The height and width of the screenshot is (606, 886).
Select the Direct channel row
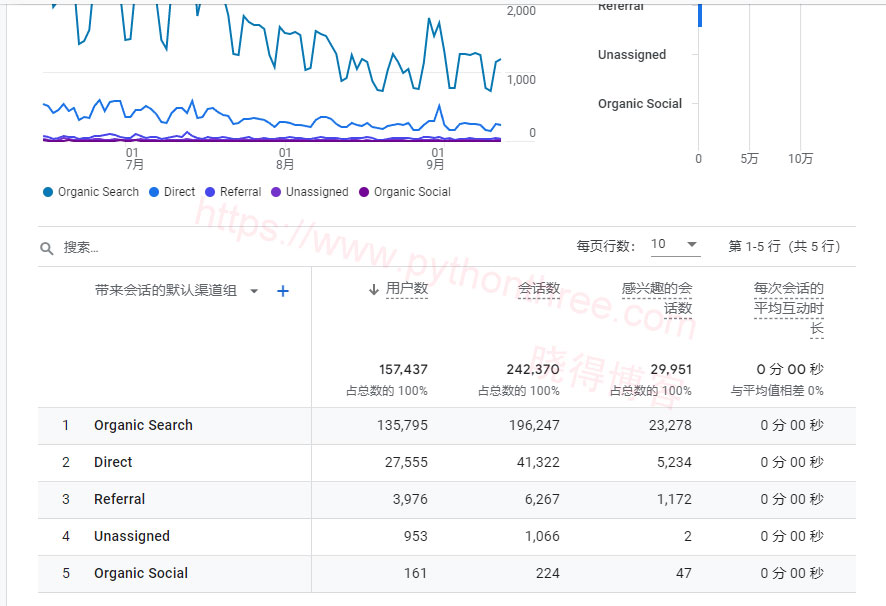point(113,462)
